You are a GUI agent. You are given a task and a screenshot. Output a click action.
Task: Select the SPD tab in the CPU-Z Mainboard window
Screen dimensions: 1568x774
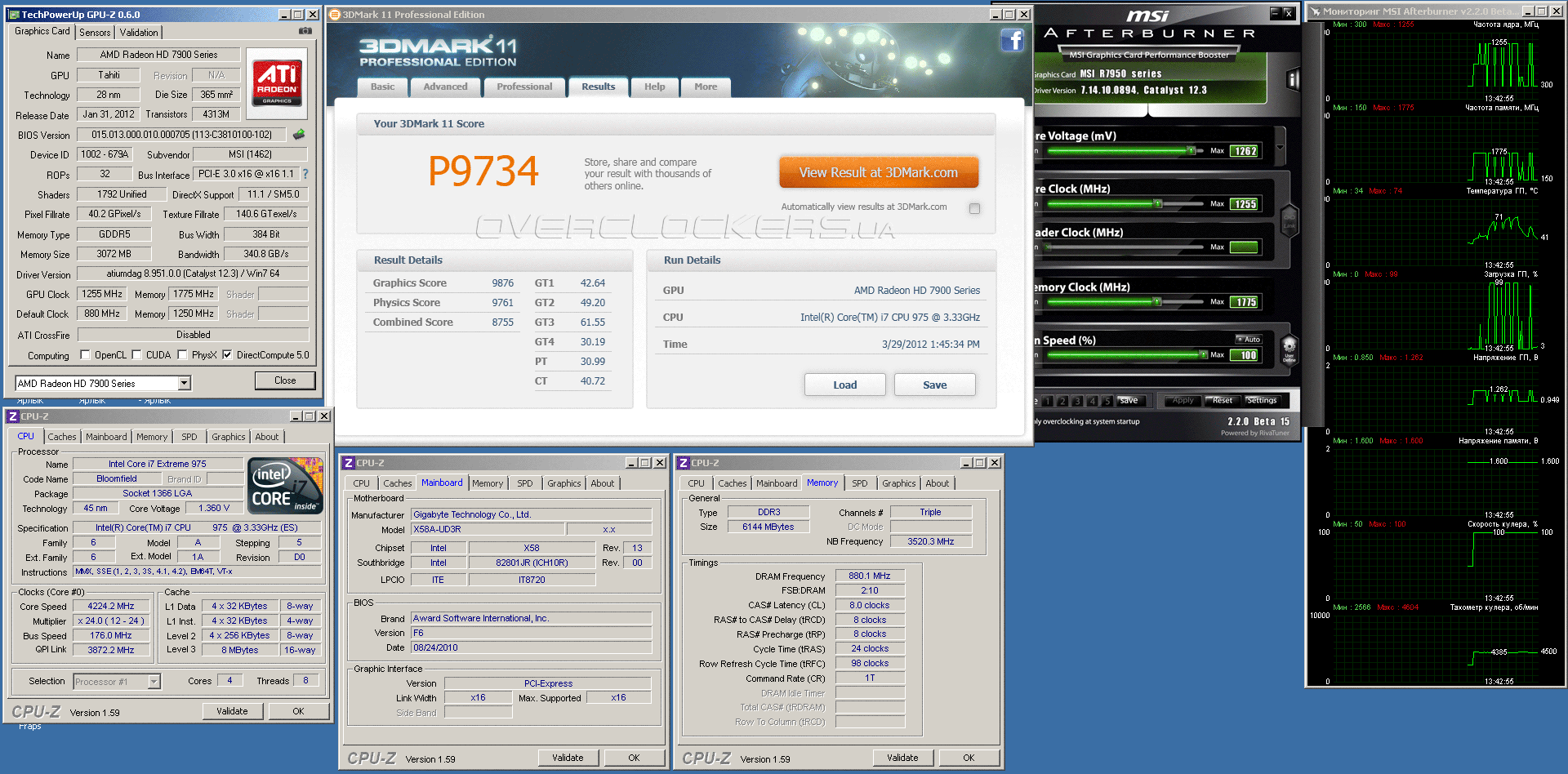pyautogui.click(x=524, y=483)
